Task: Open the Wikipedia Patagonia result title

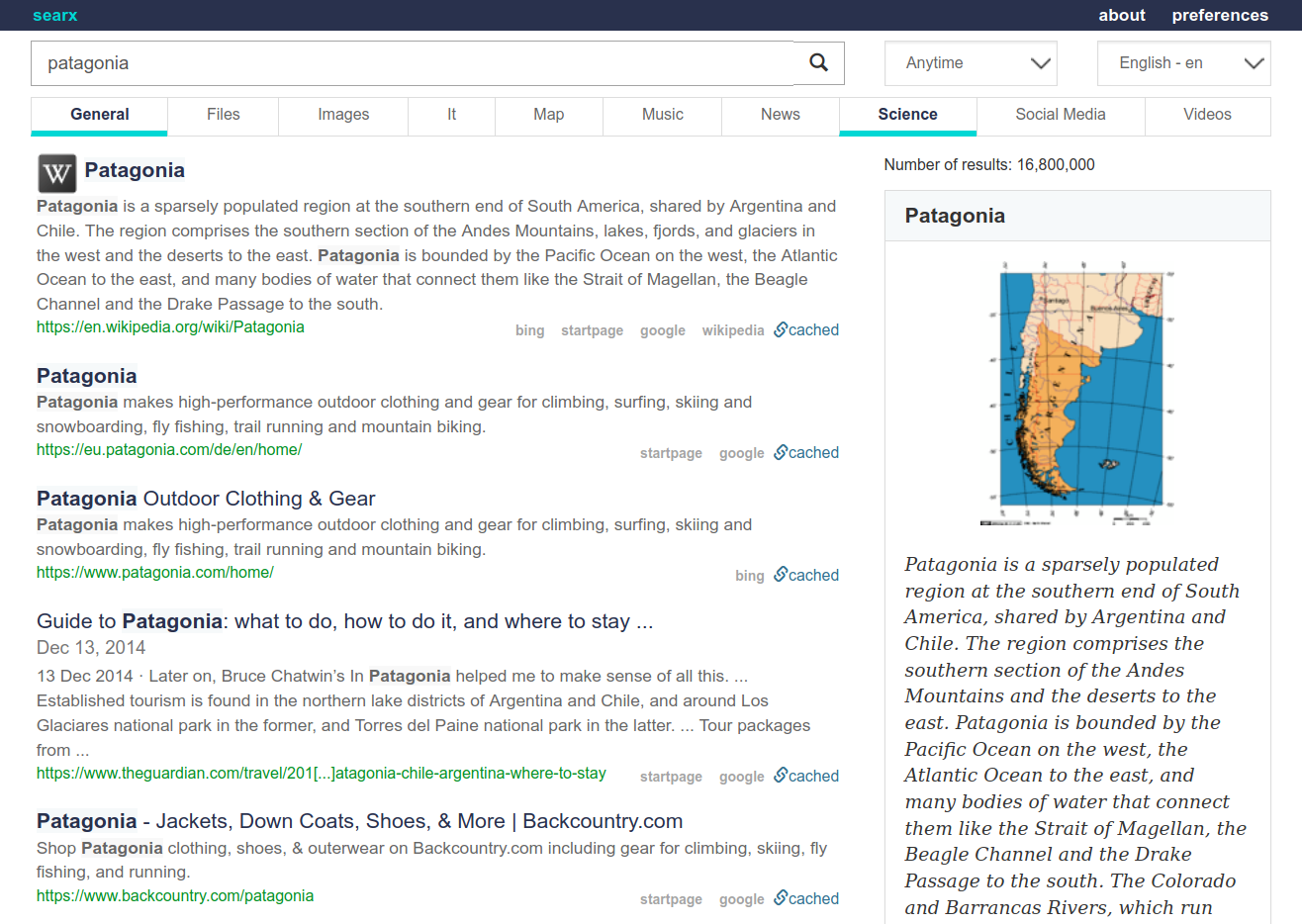Action: click(x=135, y=170)
